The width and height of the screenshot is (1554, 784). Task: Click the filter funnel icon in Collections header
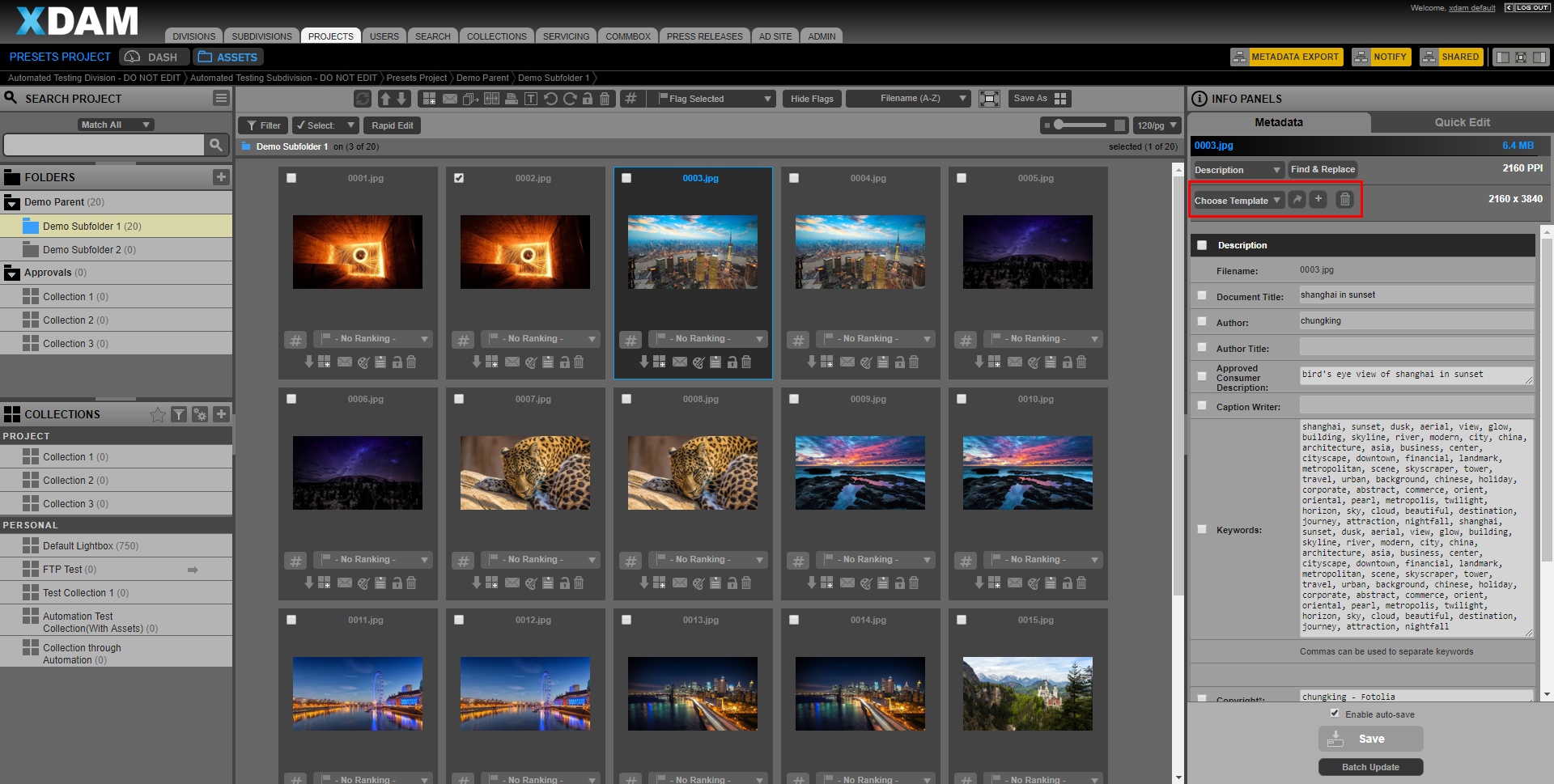pos(179,414)
